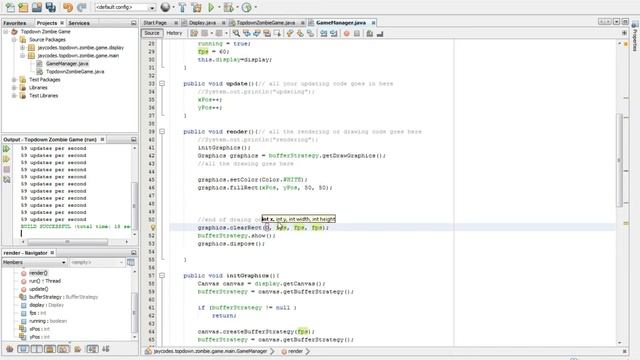Select TopdownZombieGame.java in project tree

pyautogui.click(x=75, y=71)
